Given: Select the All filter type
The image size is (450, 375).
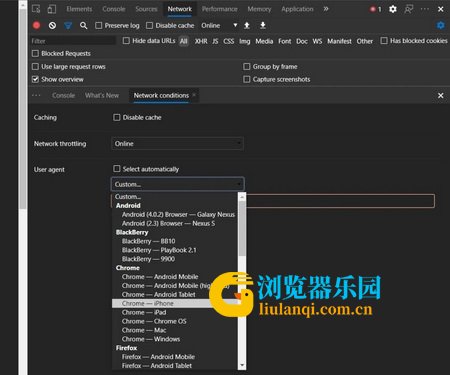Looking at the screenshot, I should point(184,41).
